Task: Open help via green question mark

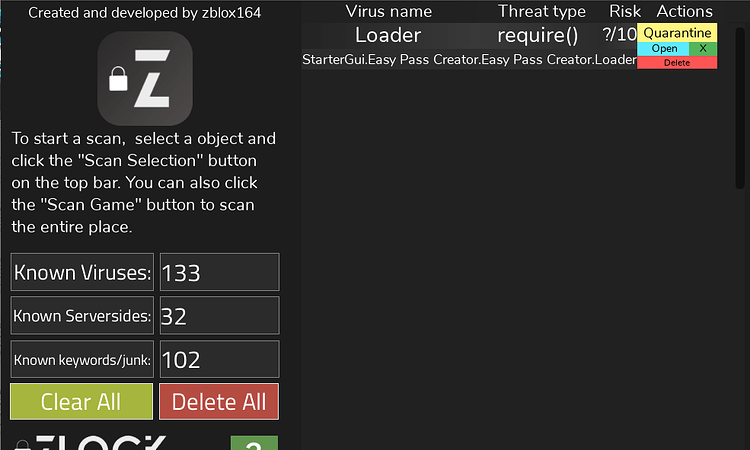Action: (254, 444)
